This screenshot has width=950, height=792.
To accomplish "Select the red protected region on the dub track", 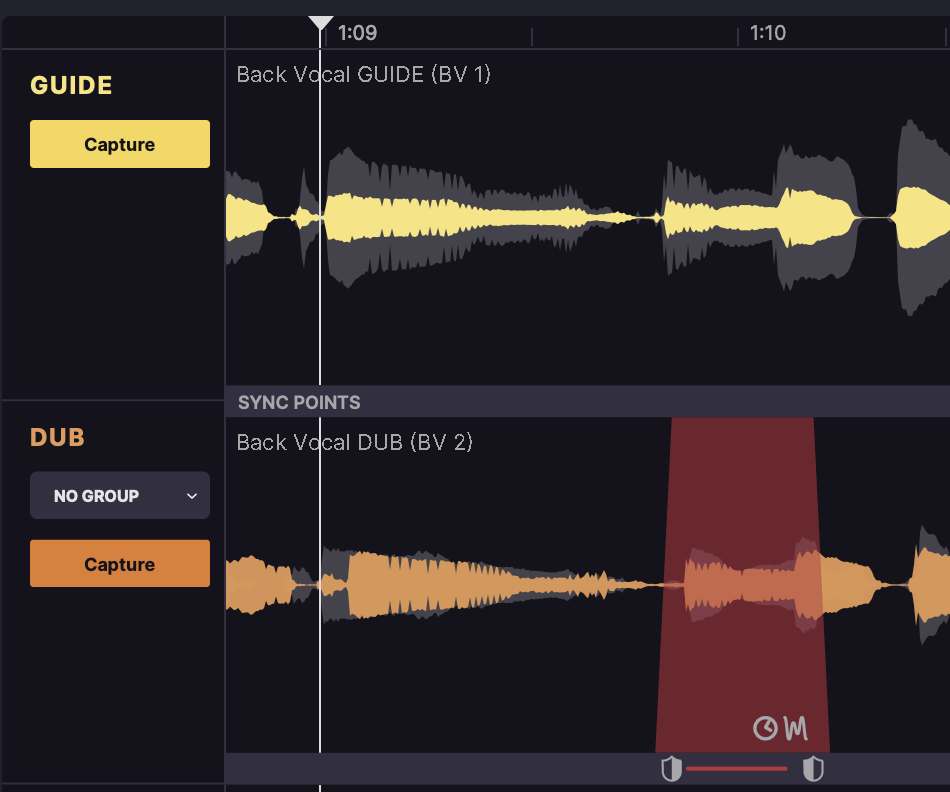I will 742,500.
